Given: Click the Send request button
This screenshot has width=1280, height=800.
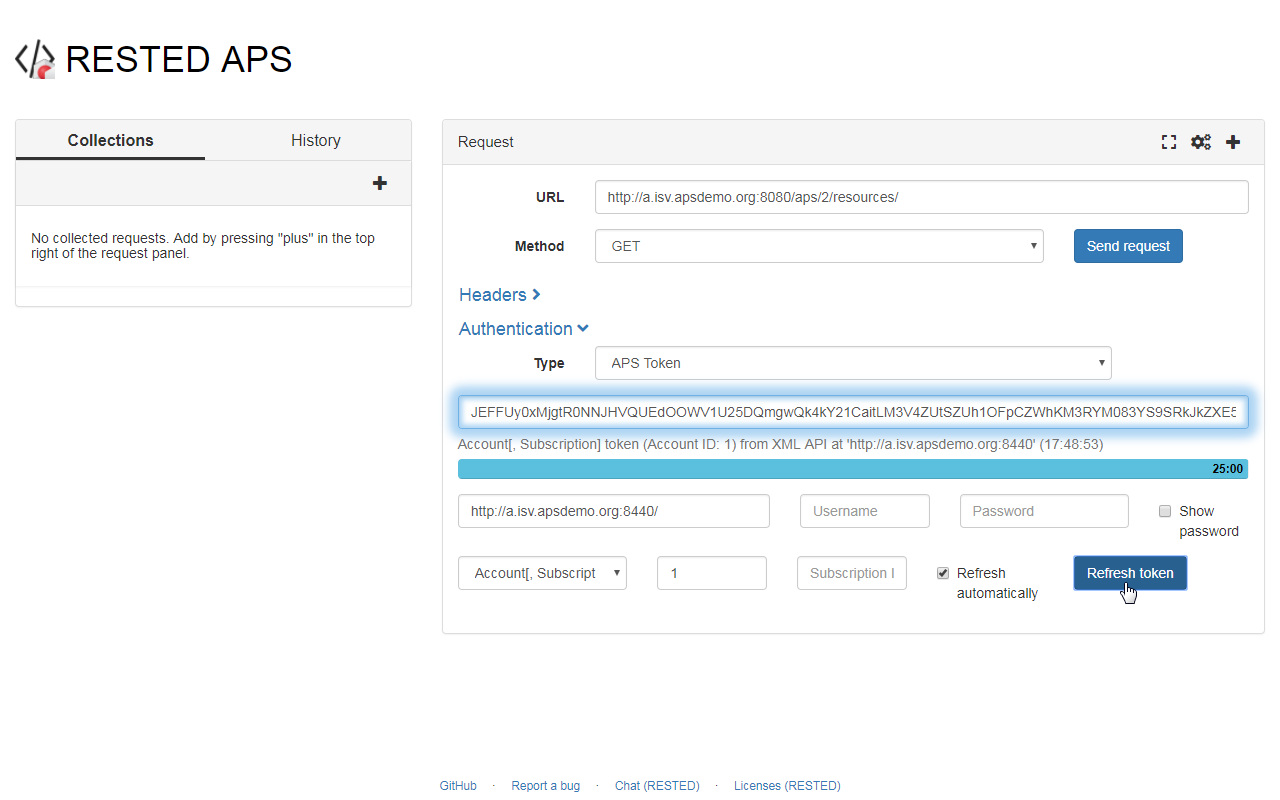Looking at the screenshot, I should tap(1128, 246).
